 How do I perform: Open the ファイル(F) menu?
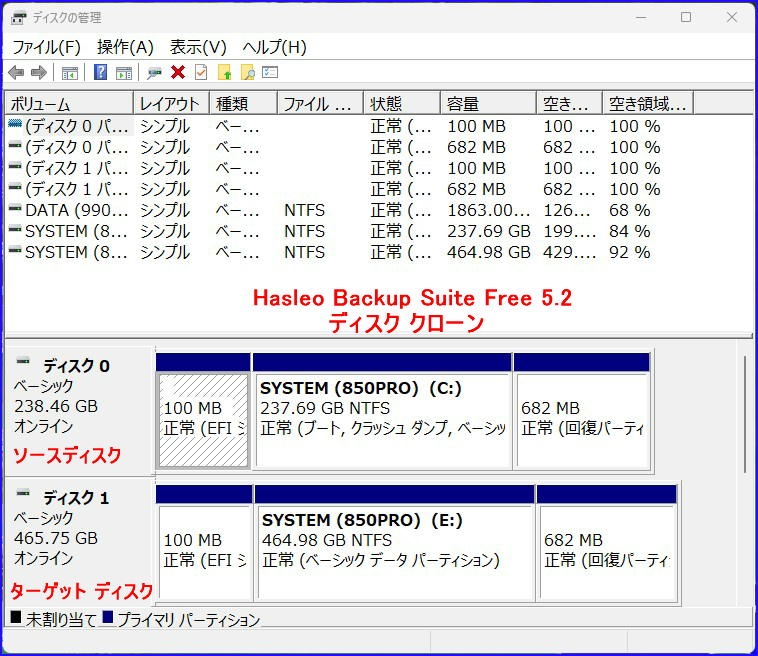click(x=46, y=47)
